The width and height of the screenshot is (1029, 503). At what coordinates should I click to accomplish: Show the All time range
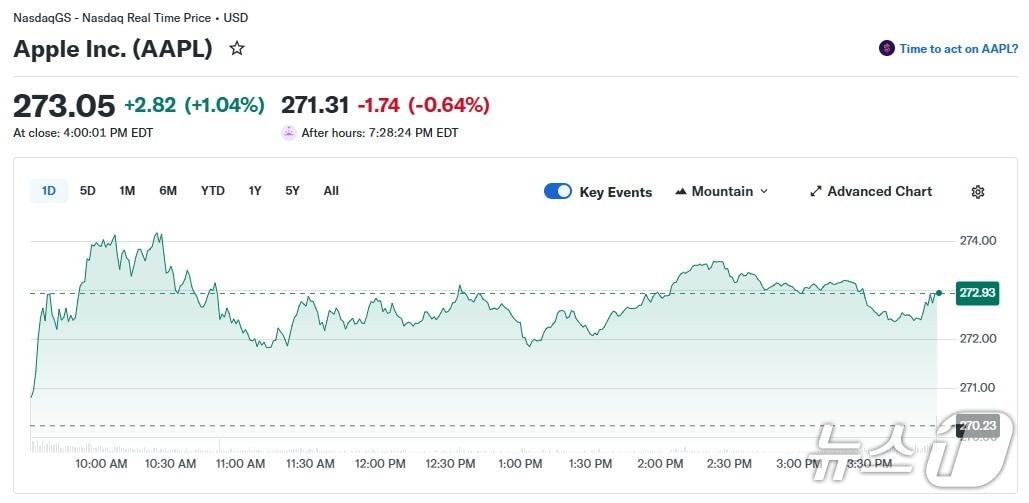(331, 190)
